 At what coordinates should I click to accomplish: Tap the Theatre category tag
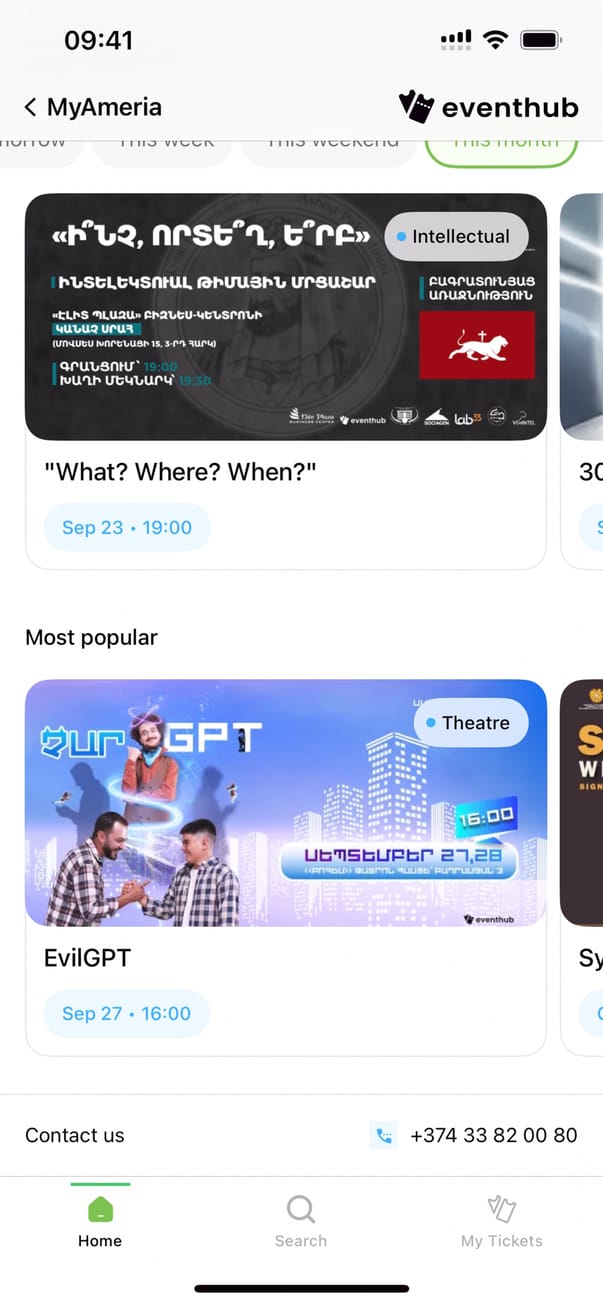click(471, 723)
